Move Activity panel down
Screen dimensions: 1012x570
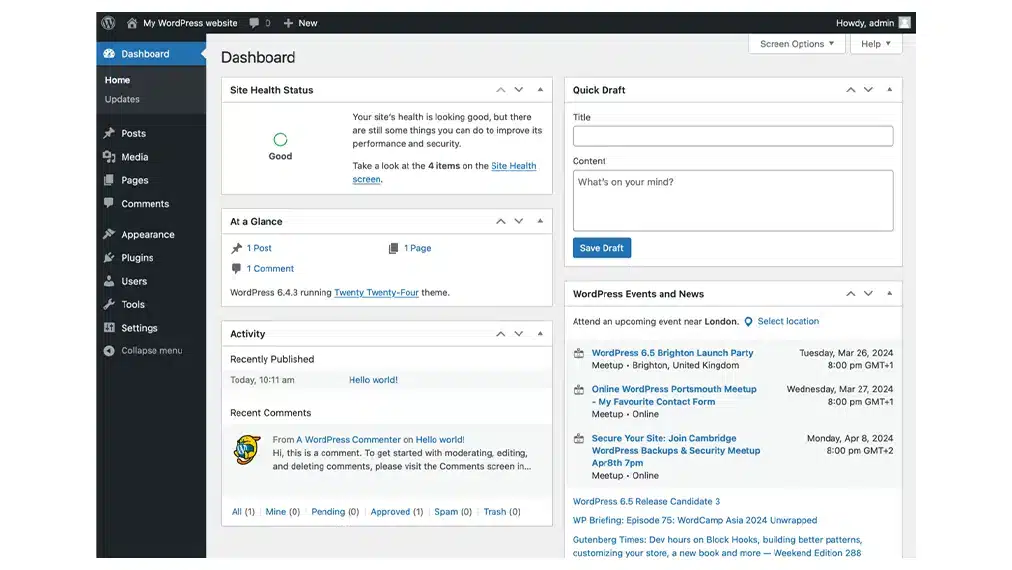click(519, 334)
